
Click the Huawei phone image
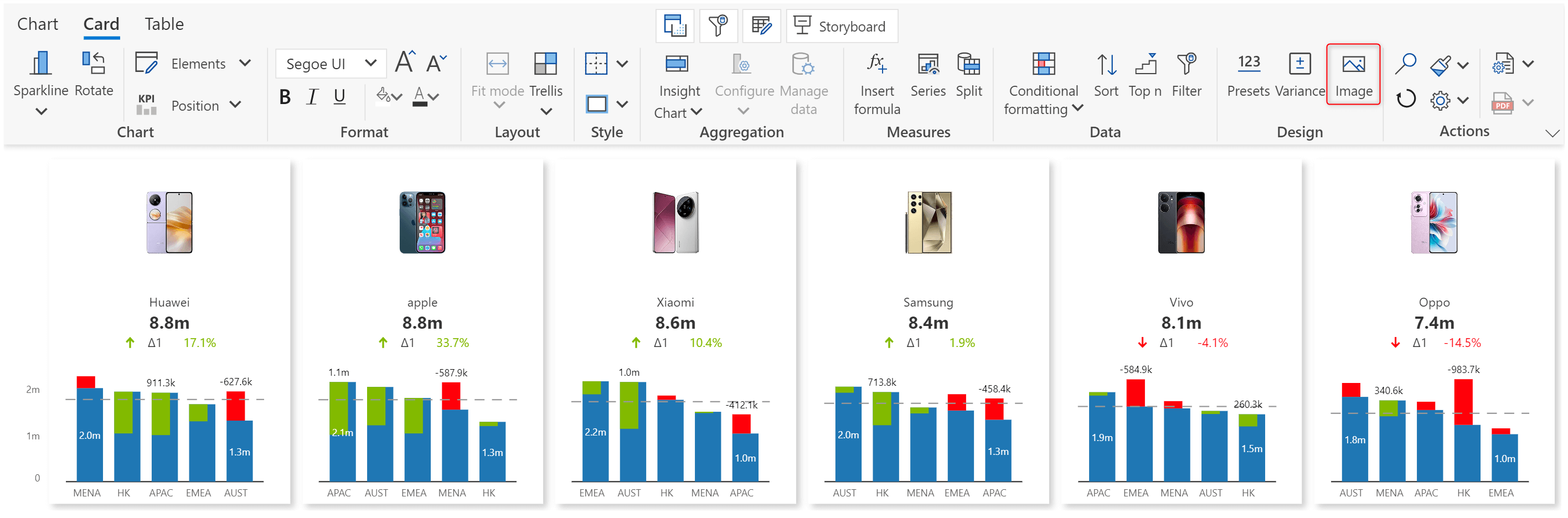point(169,222)
